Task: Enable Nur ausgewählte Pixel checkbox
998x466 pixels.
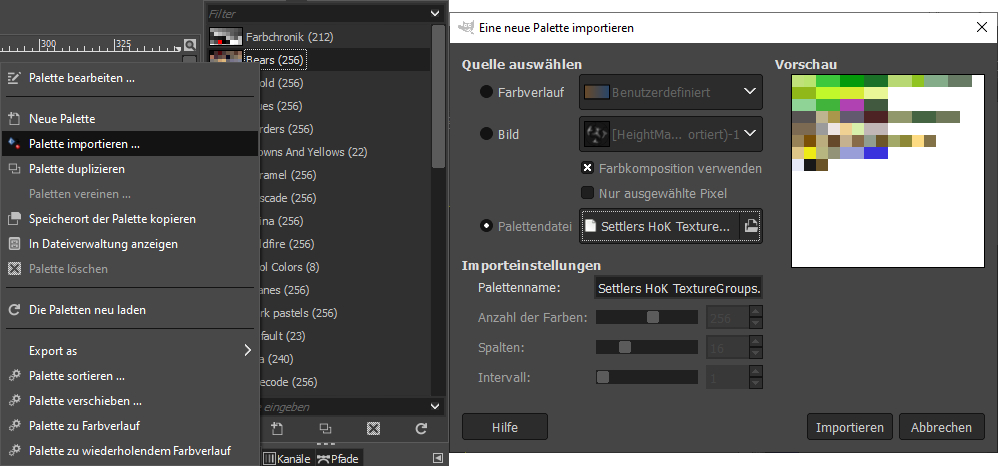Action: click(589, 192)
